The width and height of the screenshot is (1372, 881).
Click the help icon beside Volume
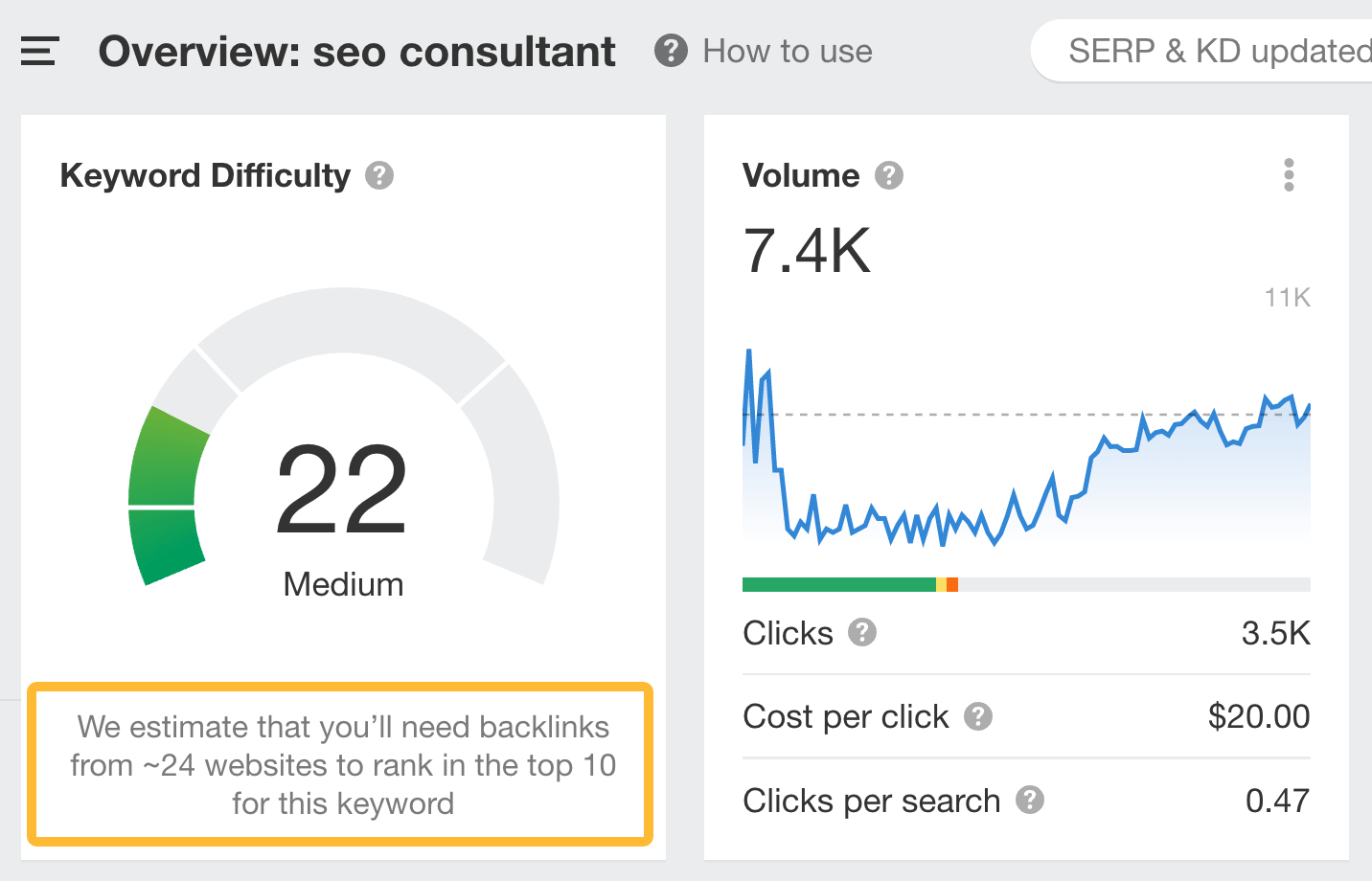click(889, 175)
